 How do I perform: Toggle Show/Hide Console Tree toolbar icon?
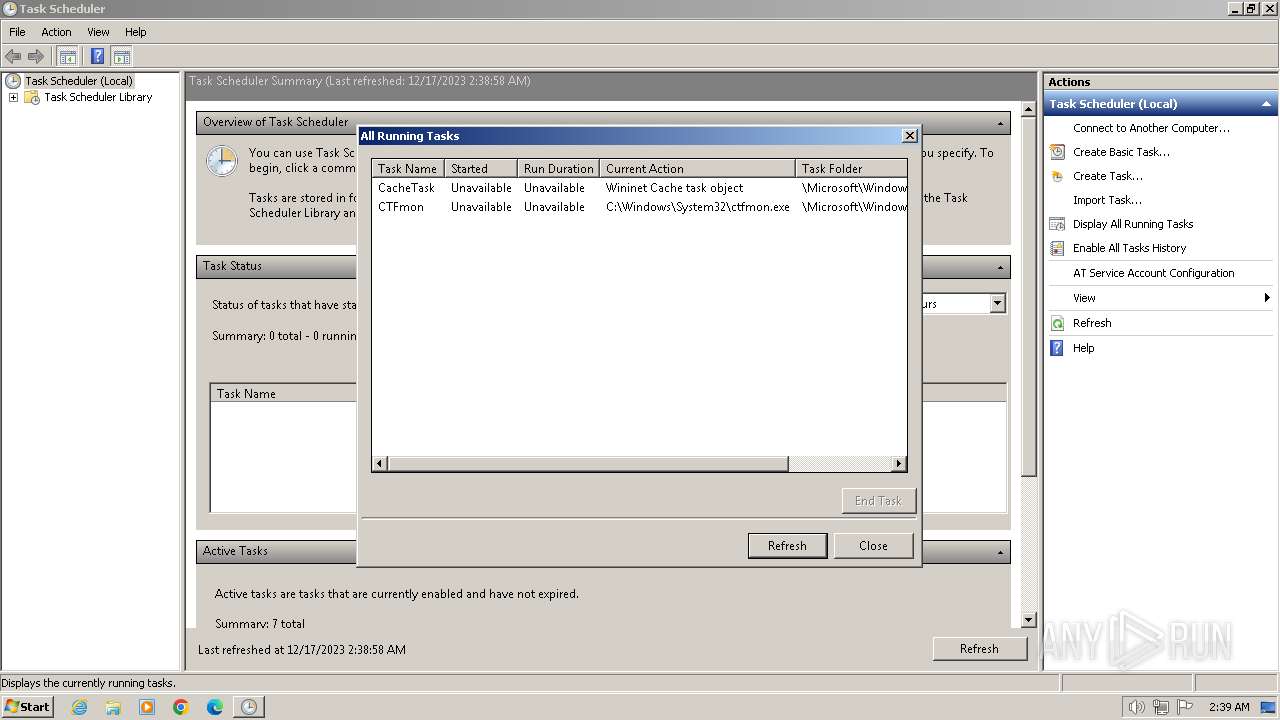tap(67, 56)
